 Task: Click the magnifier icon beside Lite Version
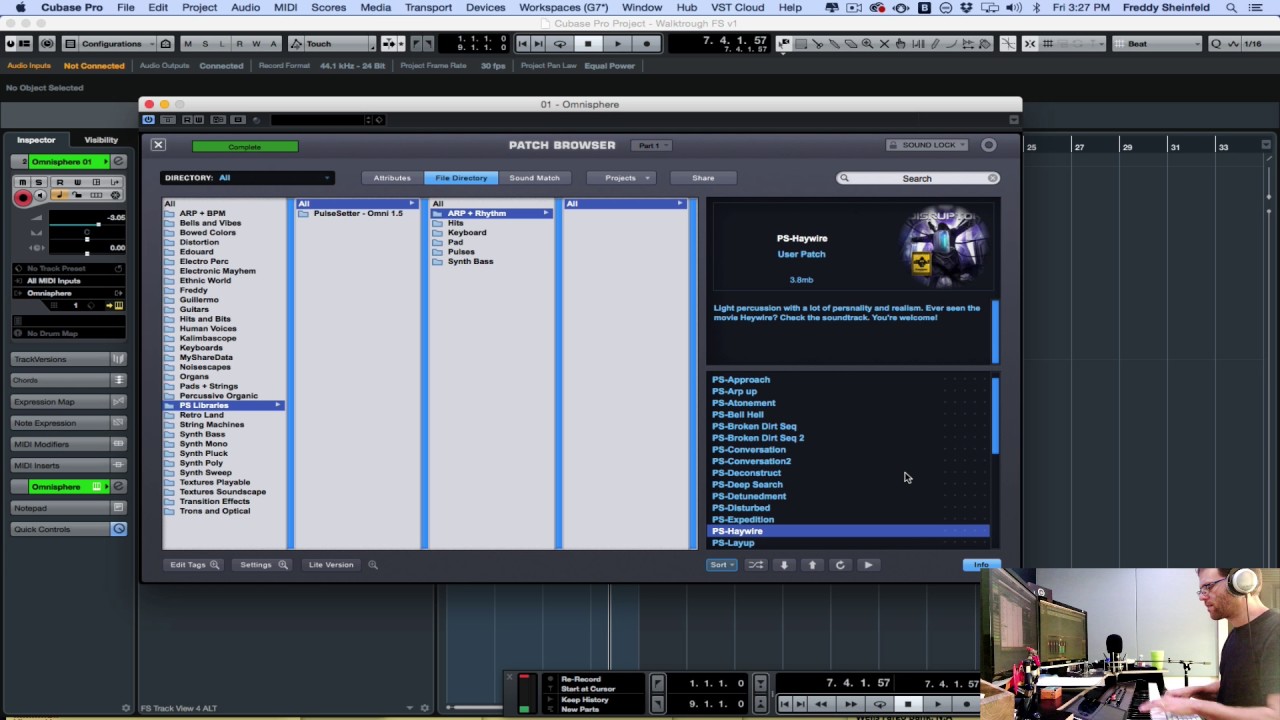[x=373, y=565]
